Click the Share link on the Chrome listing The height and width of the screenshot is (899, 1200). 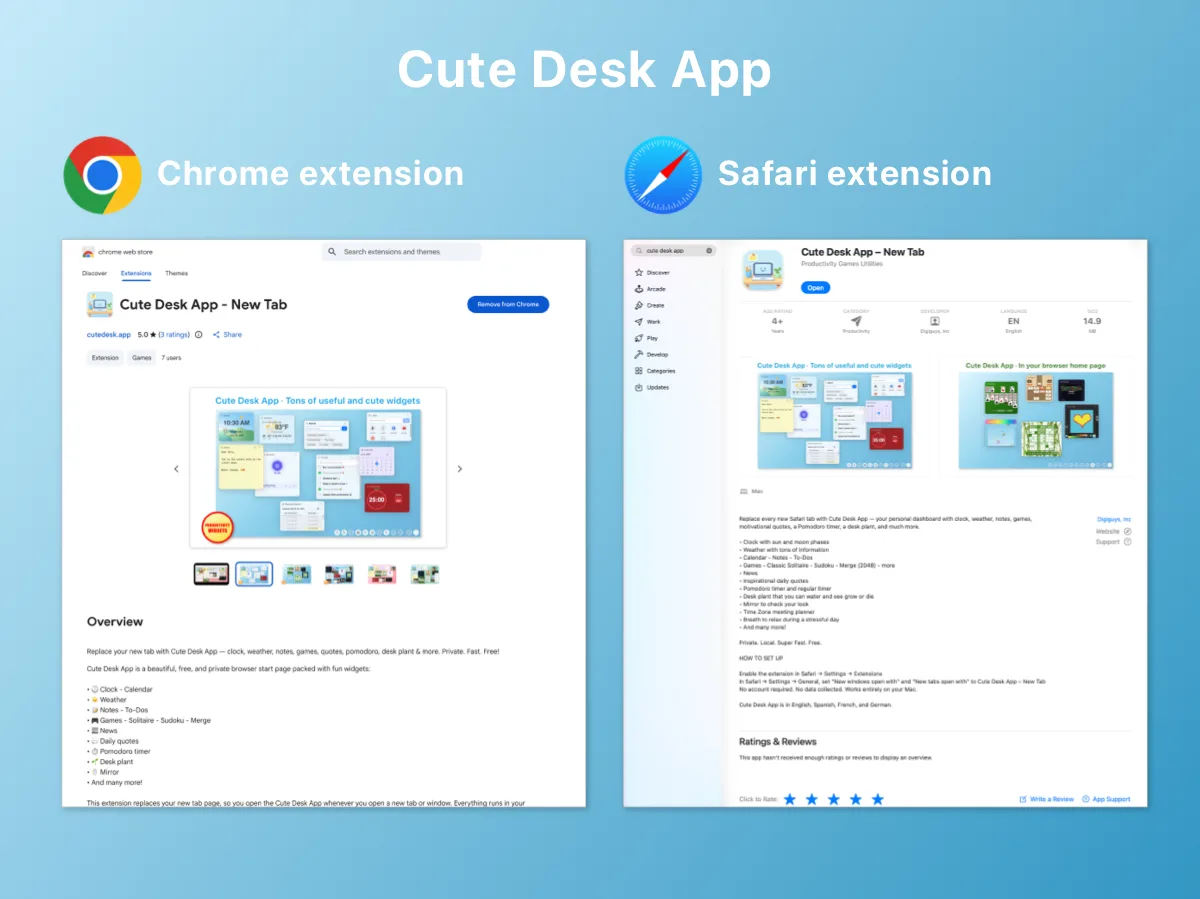point(227,335)
